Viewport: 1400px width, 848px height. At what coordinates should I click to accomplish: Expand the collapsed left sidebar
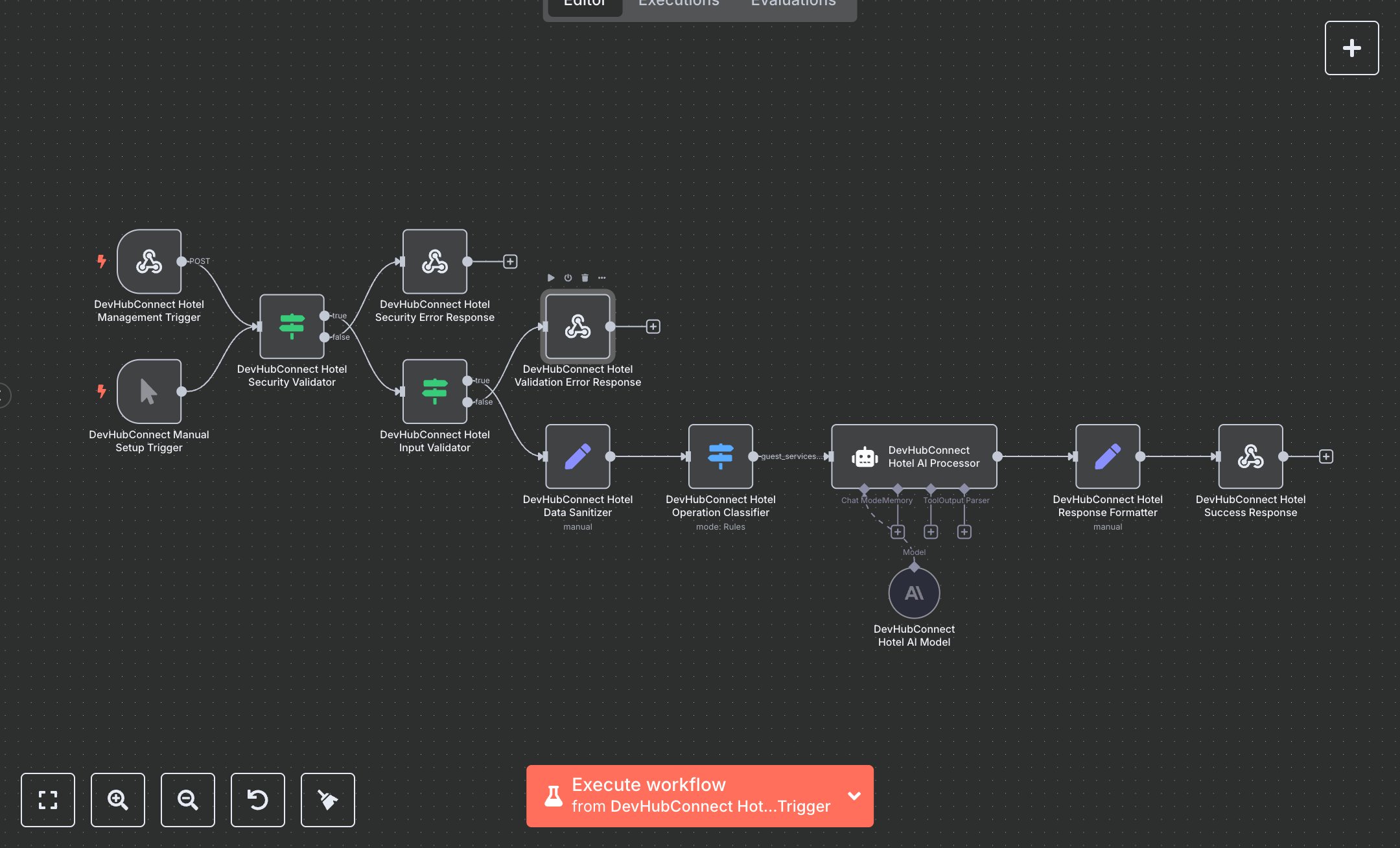4,395
